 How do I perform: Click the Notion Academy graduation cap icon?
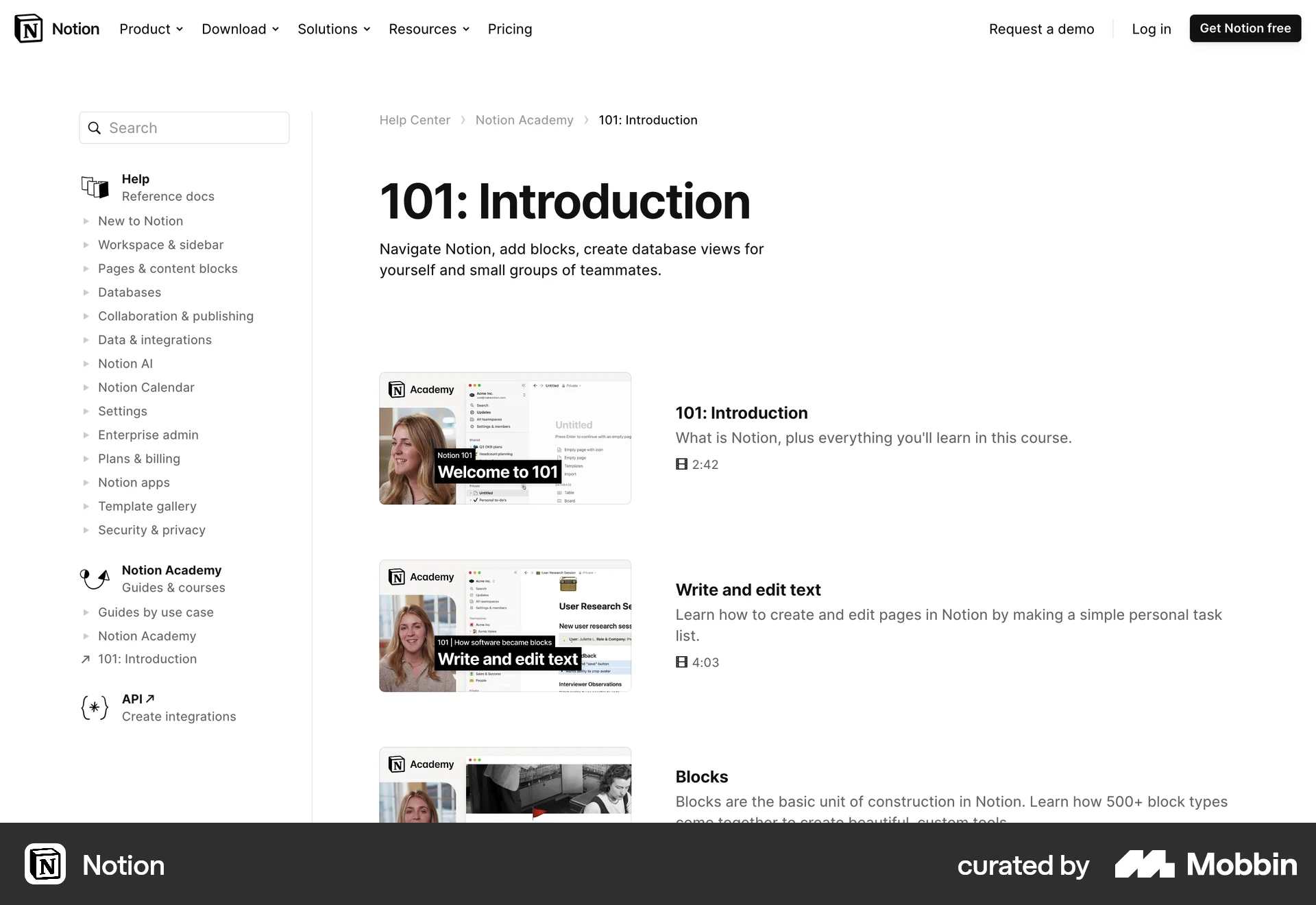coord(95,578)
